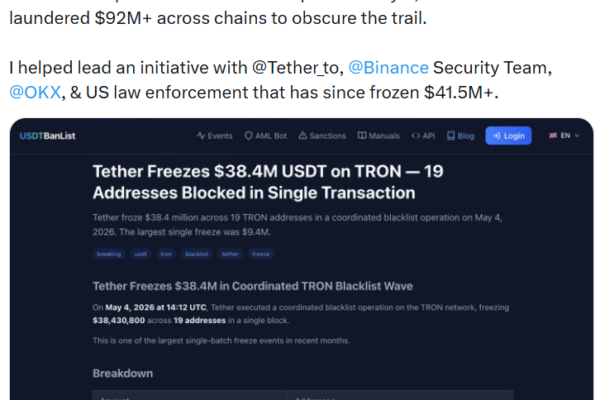
Task: Select the usdt tag
Action: (140, 254)
